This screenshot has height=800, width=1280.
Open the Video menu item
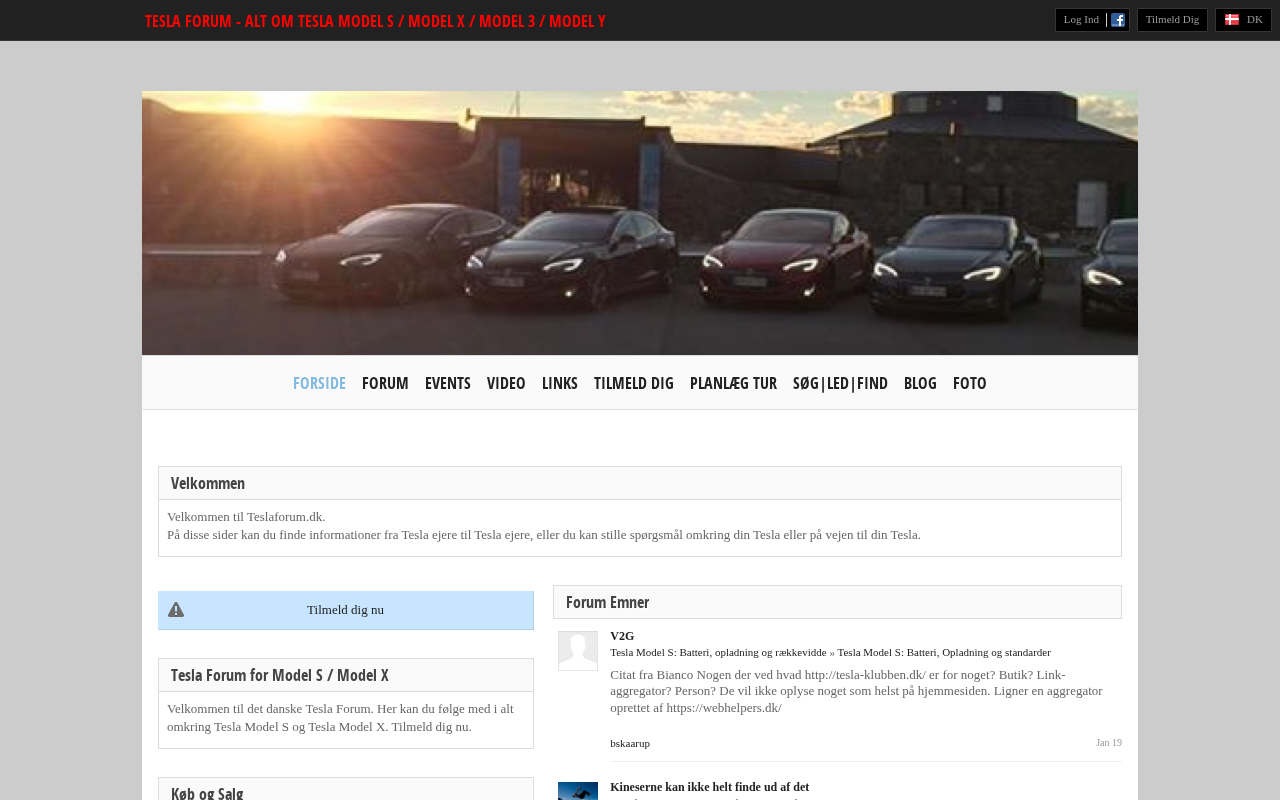(506, 383)
